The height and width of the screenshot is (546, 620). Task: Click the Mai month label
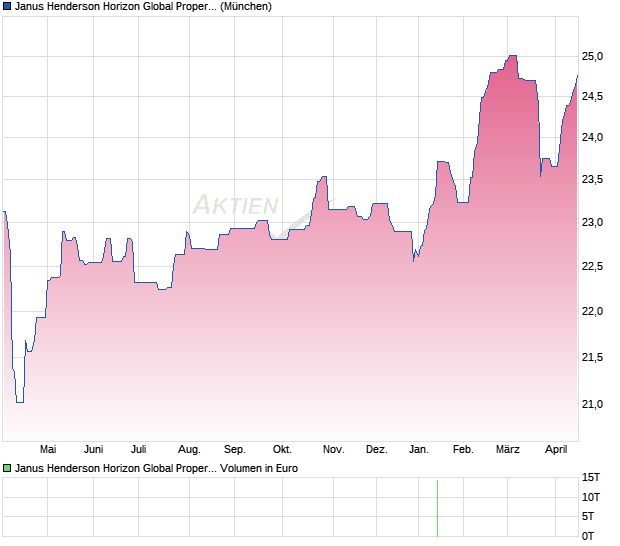click(48, 450)
